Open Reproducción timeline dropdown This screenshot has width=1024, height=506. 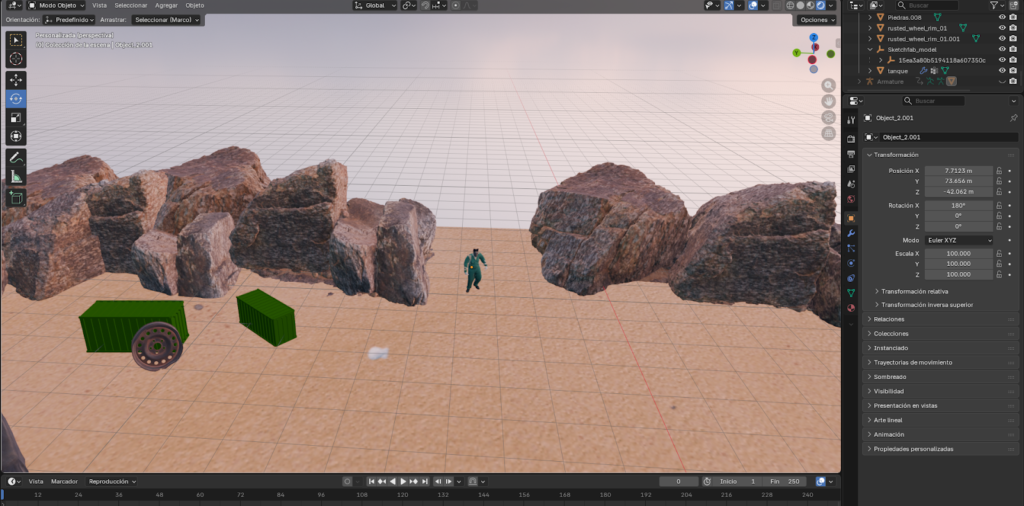112,481
